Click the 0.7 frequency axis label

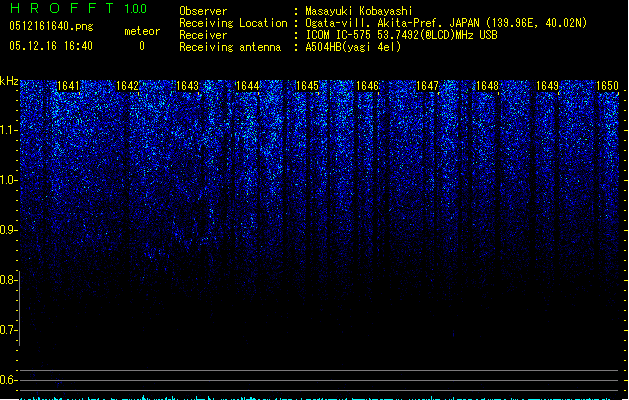tap(9, 330)
